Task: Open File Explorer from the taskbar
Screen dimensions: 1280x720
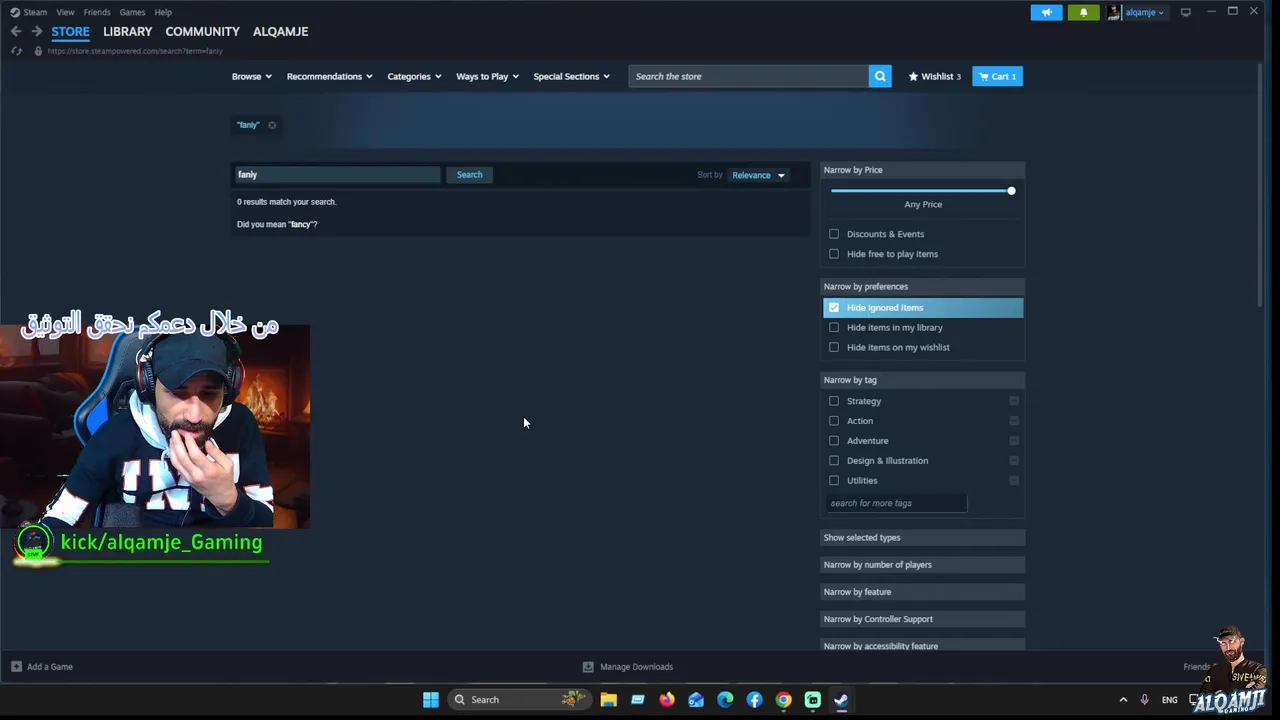Action: click(608, 699)
